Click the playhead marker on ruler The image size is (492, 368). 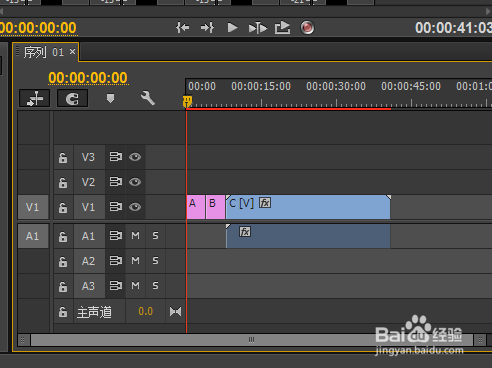pyautogui.click(x=187, y=102)
